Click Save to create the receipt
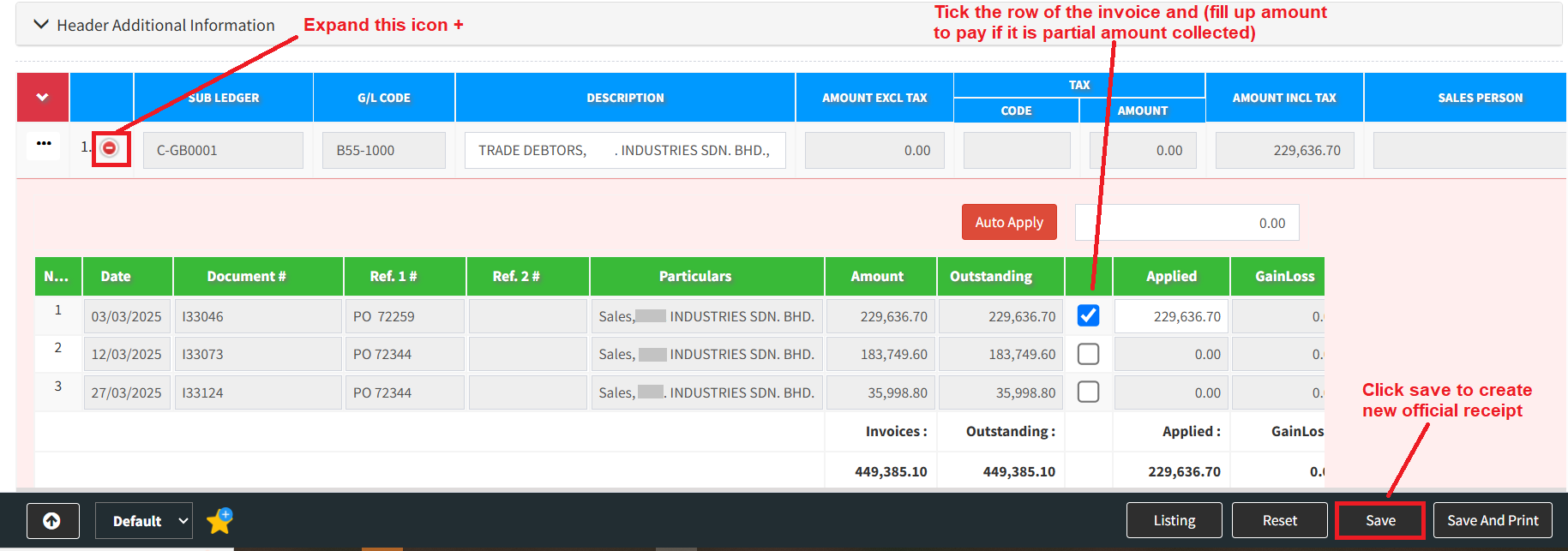This screenshot has width=1568, height=551. pyautogui.click(x=1379, y=520)
